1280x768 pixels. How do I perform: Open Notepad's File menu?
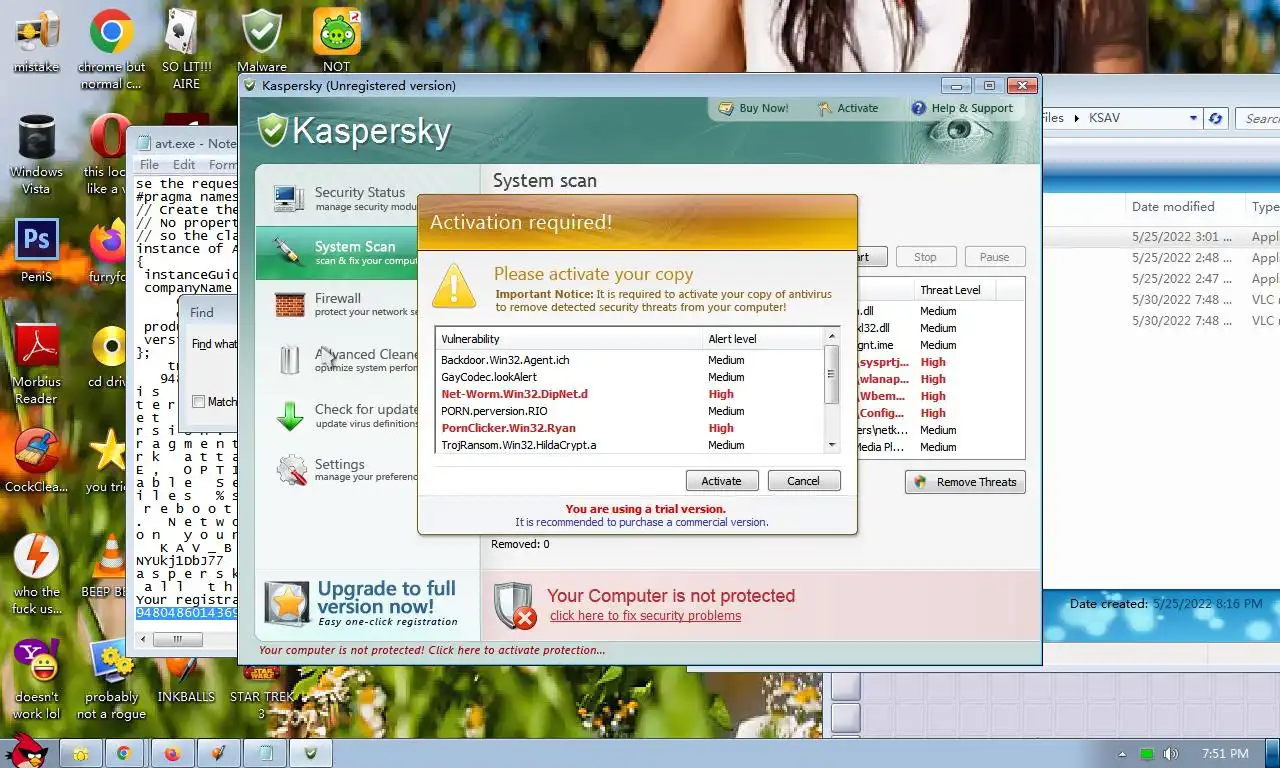click(x=149, y=165)
